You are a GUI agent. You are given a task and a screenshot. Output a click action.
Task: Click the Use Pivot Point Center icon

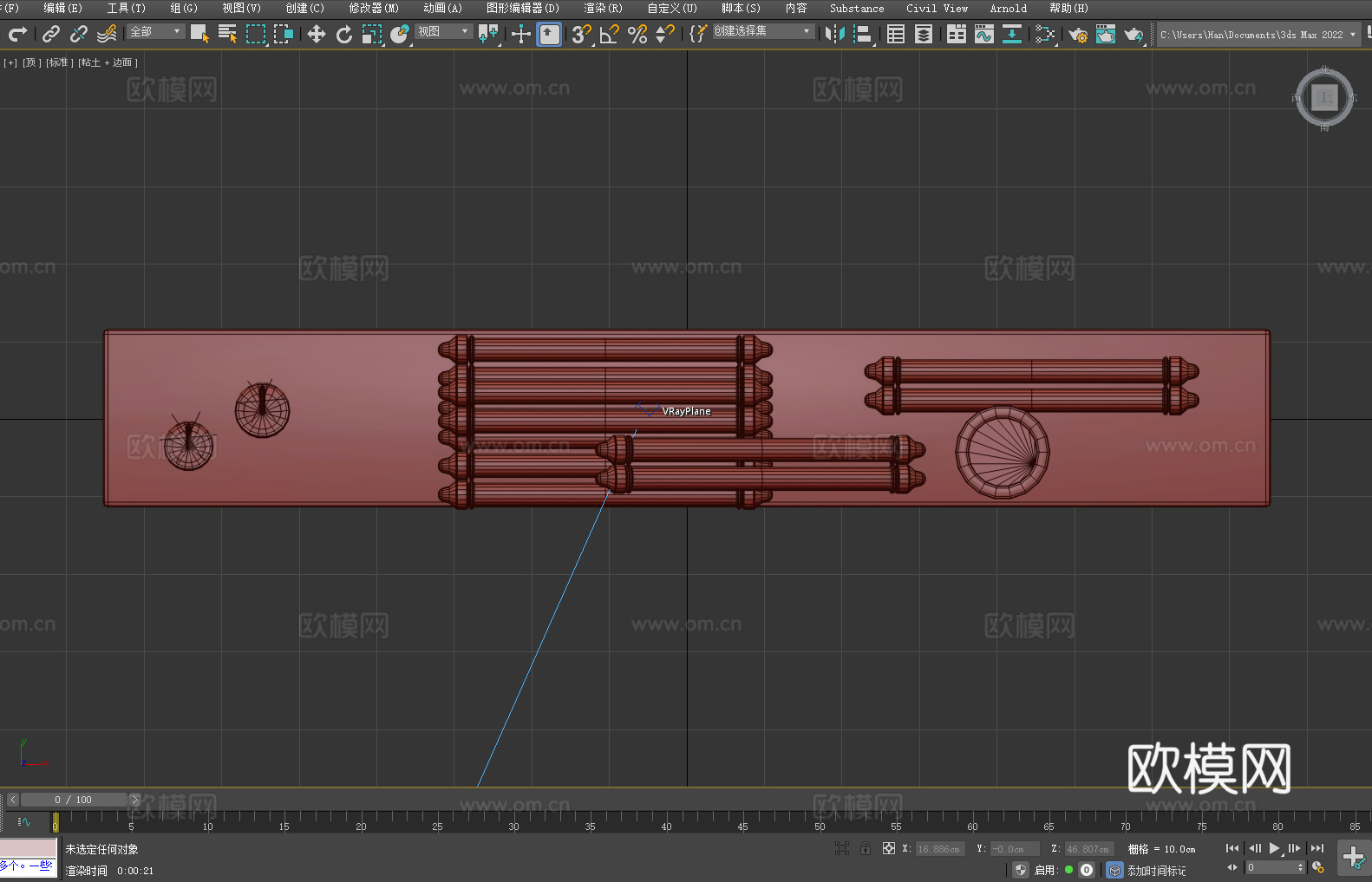pos(488,34)
